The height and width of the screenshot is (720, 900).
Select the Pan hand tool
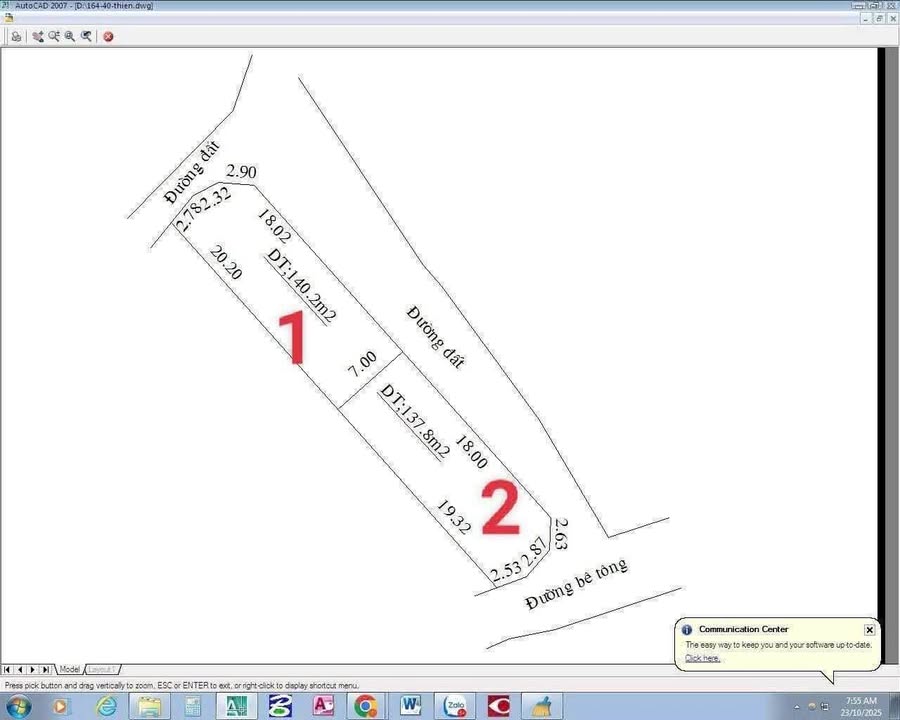point(37,36)
